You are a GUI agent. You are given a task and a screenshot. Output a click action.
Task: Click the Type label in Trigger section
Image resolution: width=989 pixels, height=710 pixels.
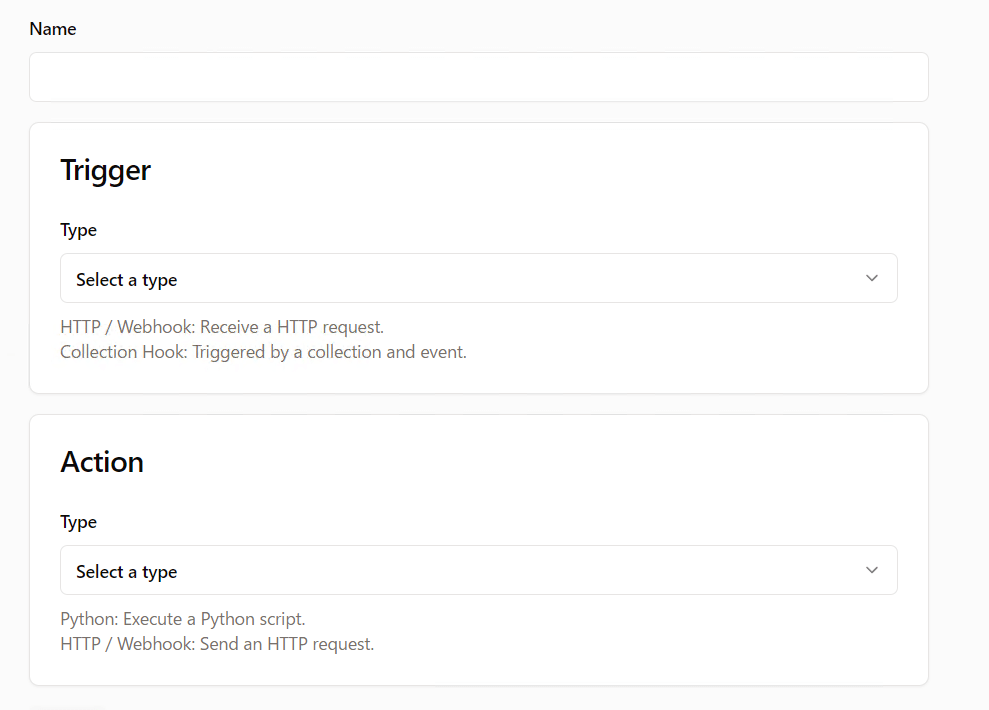(x=78, y=230)
